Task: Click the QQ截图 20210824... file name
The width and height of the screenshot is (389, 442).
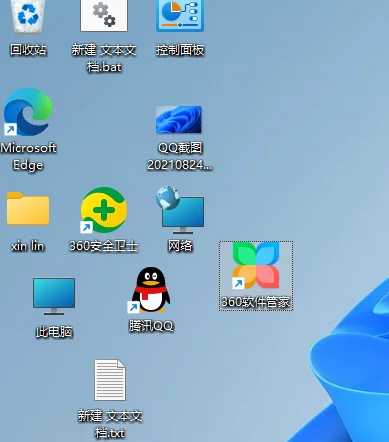Action: 180,156
